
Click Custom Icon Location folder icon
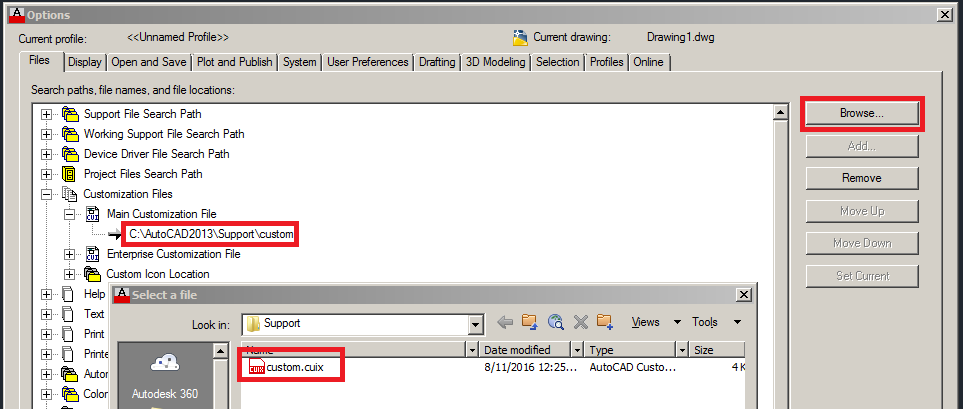point(93,274)
